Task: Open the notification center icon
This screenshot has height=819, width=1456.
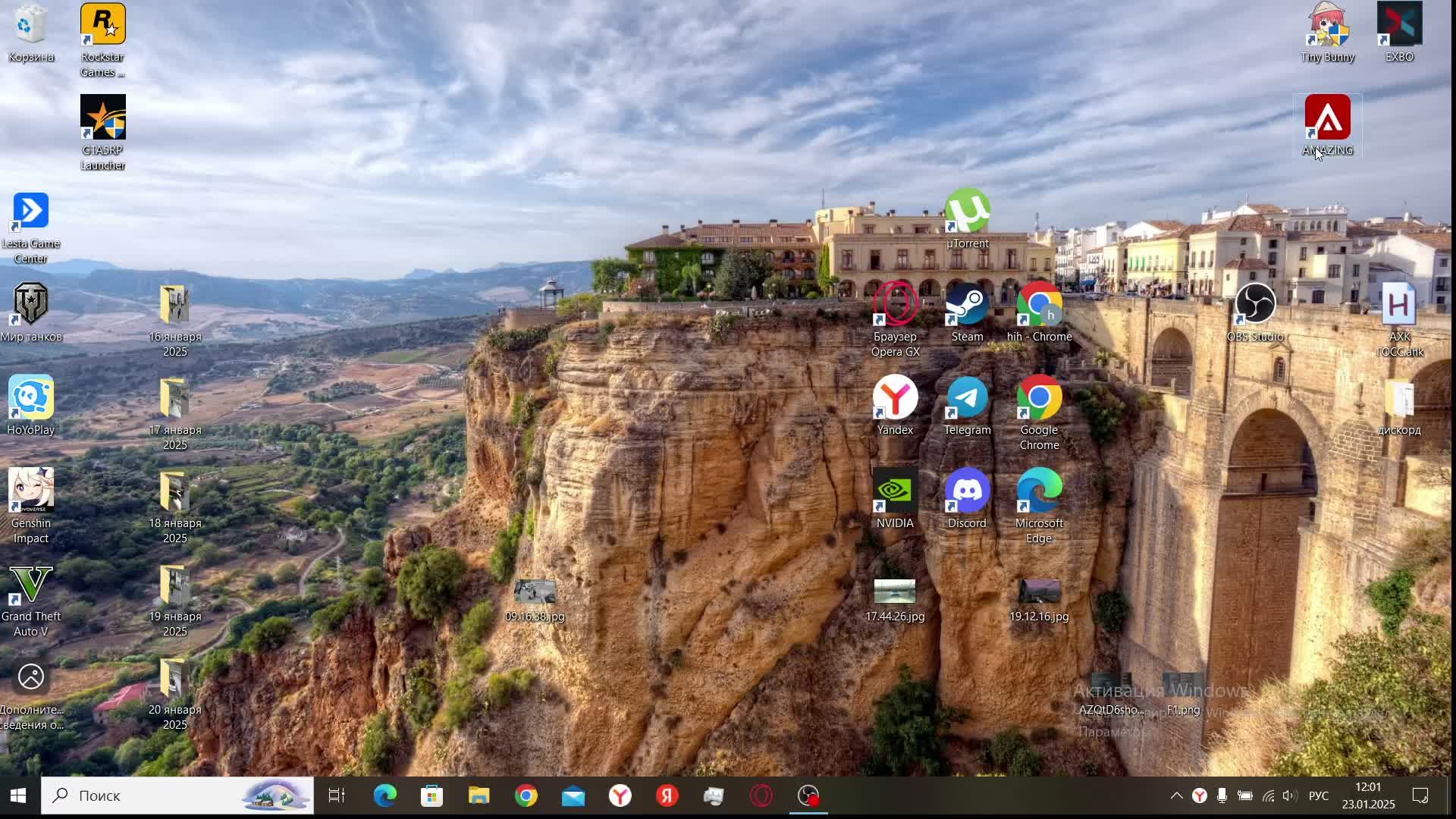Action: pyautogui.click(x=1420, y=795)
